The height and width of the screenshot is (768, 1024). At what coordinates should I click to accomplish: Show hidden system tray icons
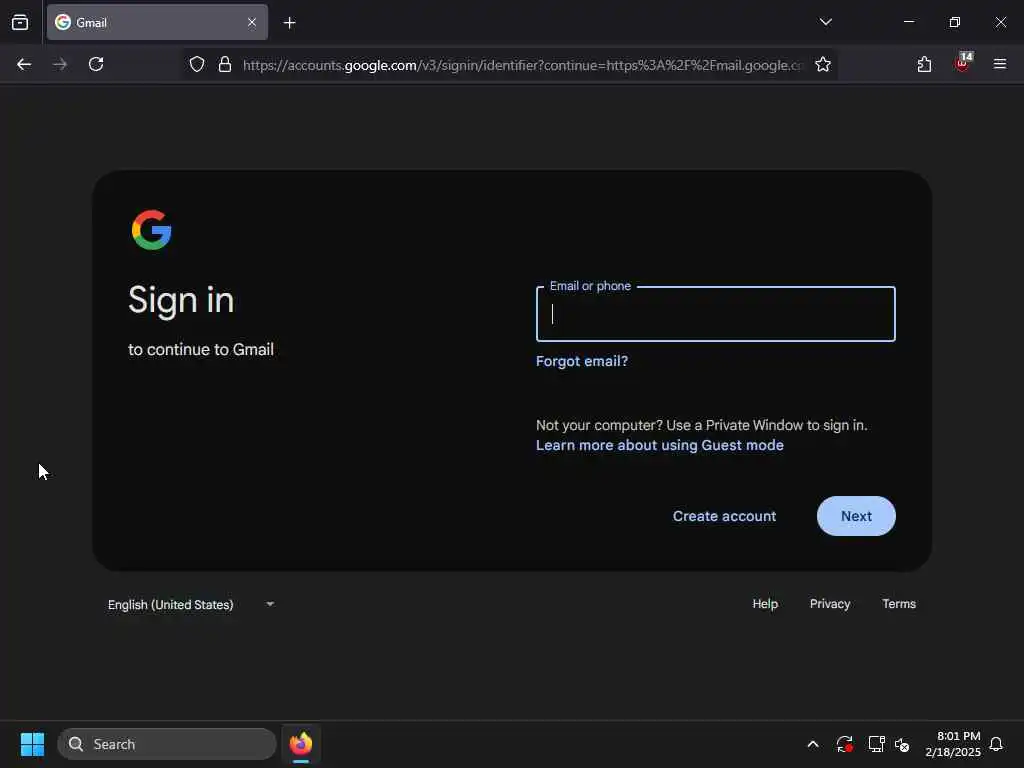813,744
